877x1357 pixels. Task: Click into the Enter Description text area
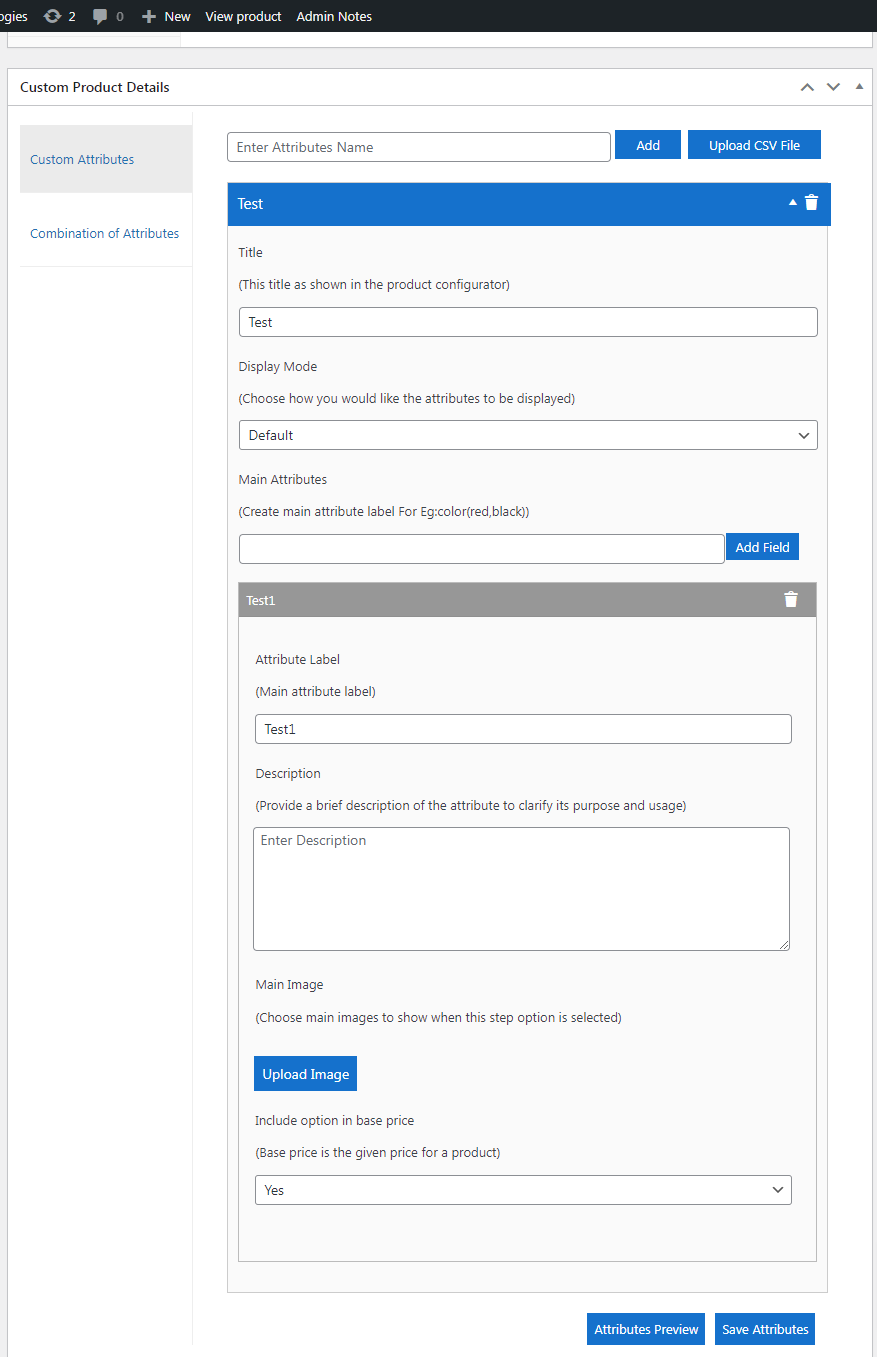pyautogui.click(x=522, y=889)
